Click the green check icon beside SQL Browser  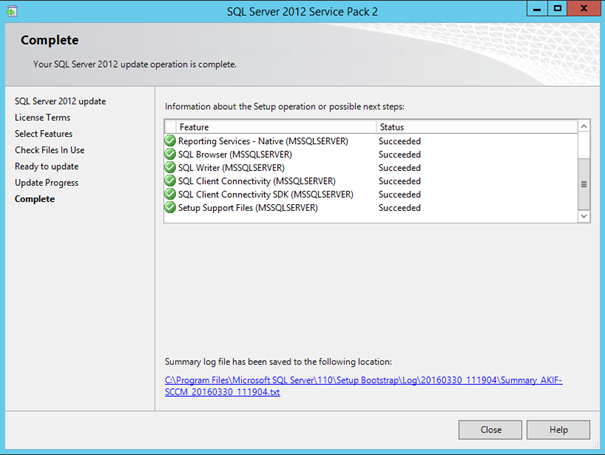tap(170, 154)
